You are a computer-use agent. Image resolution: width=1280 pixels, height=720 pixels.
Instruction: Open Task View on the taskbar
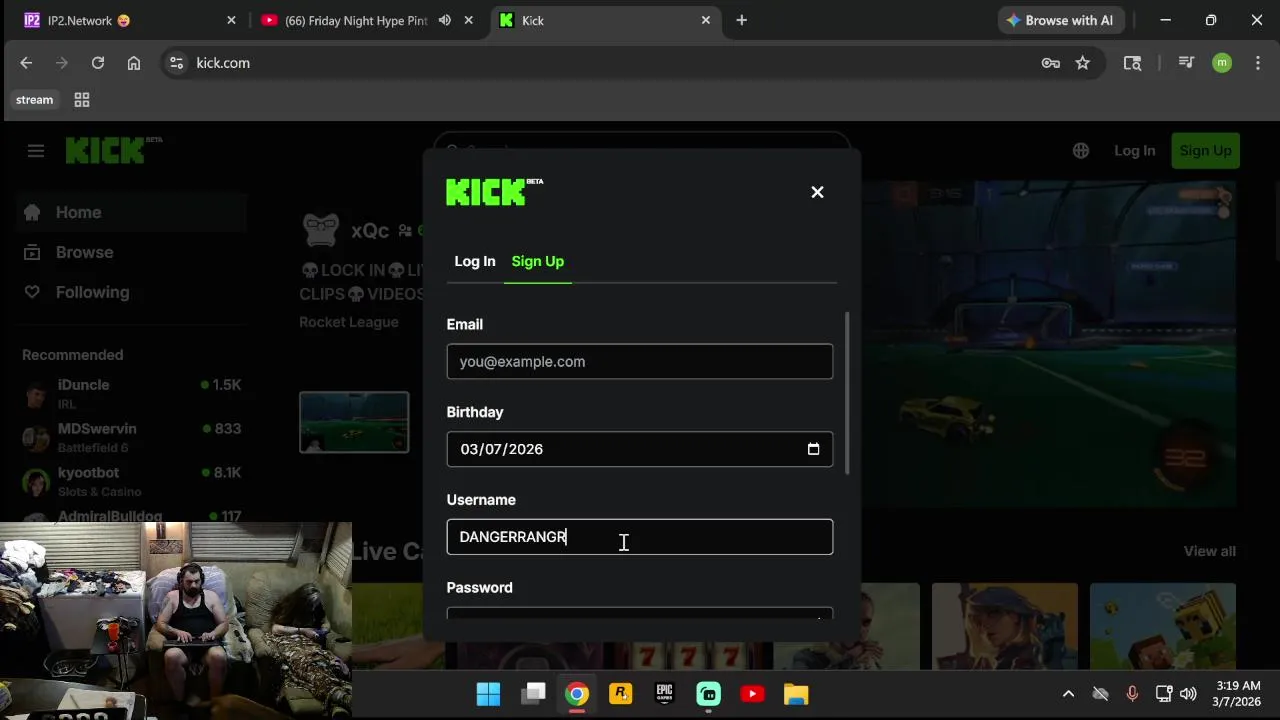[x=534, y=694]
